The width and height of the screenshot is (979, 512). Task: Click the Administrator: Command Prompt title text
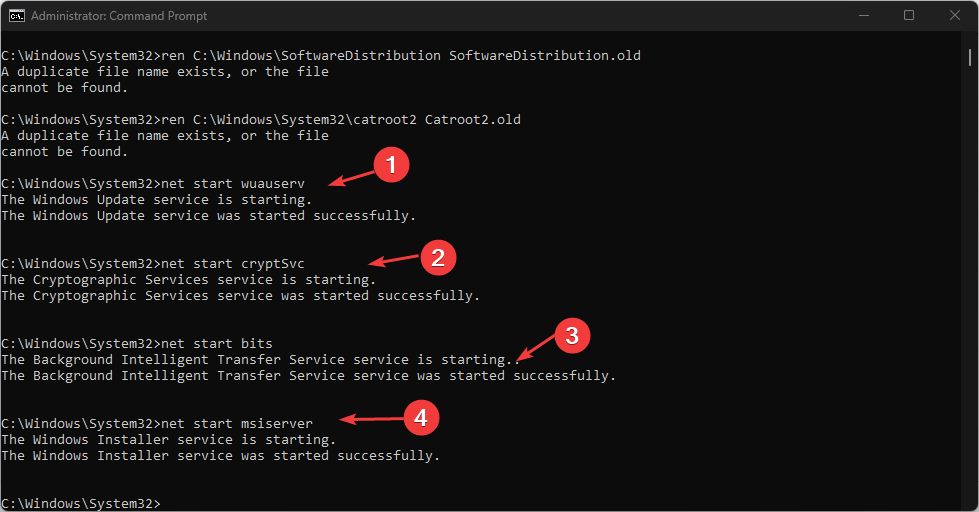coord(119,16)
